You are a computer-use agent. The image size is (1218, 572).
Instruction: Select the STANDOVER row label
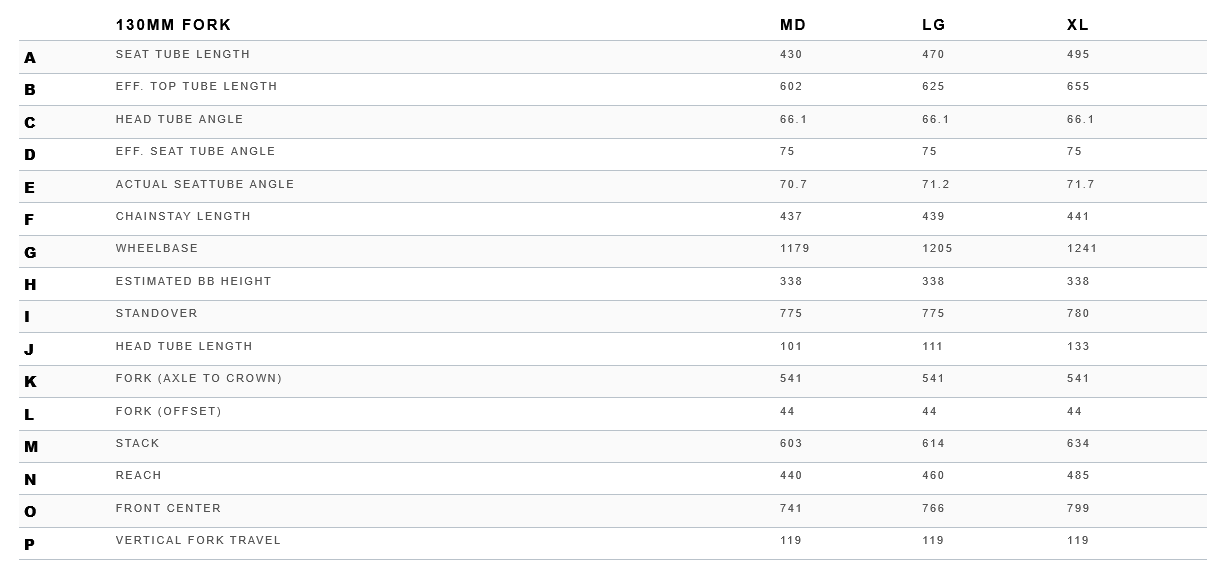click(x=156, y=313)
